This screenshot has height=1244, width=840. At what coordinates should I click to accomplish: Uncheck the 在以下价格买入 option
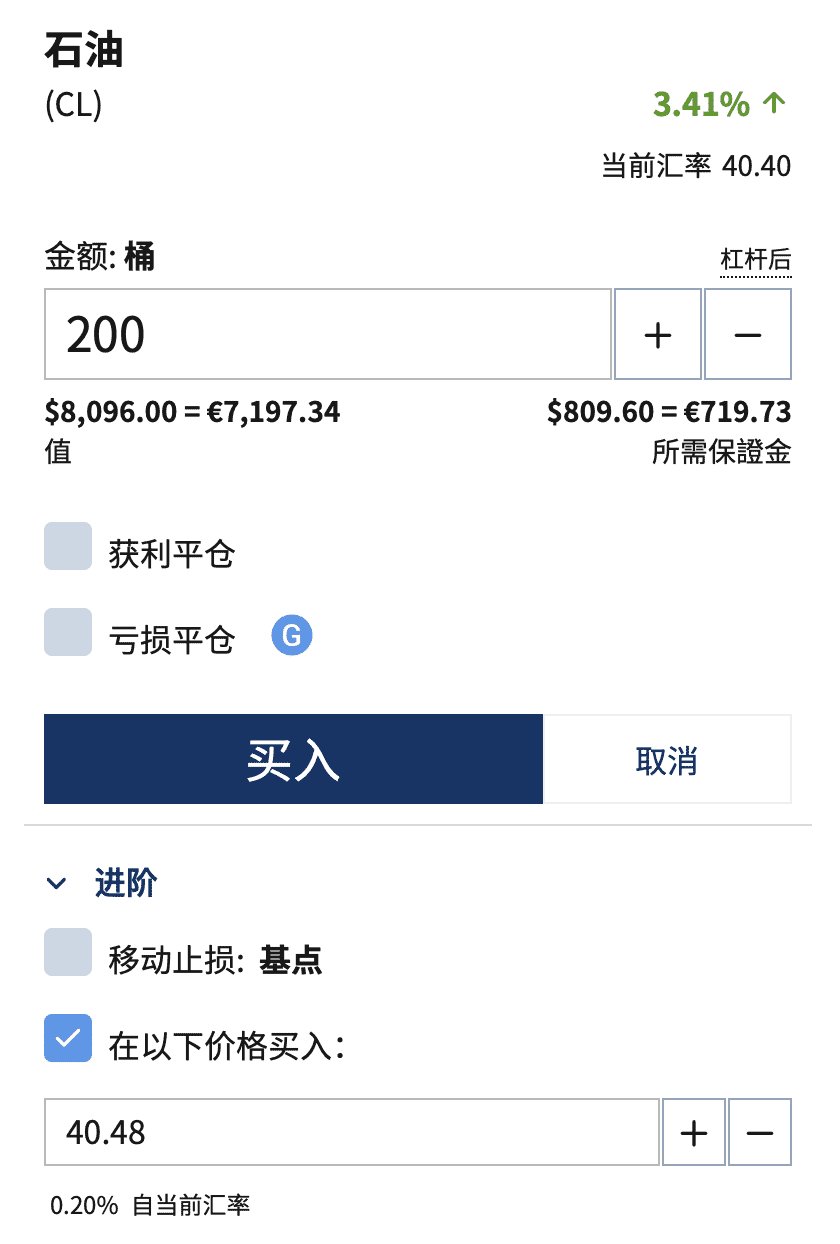click(66, 1040)
